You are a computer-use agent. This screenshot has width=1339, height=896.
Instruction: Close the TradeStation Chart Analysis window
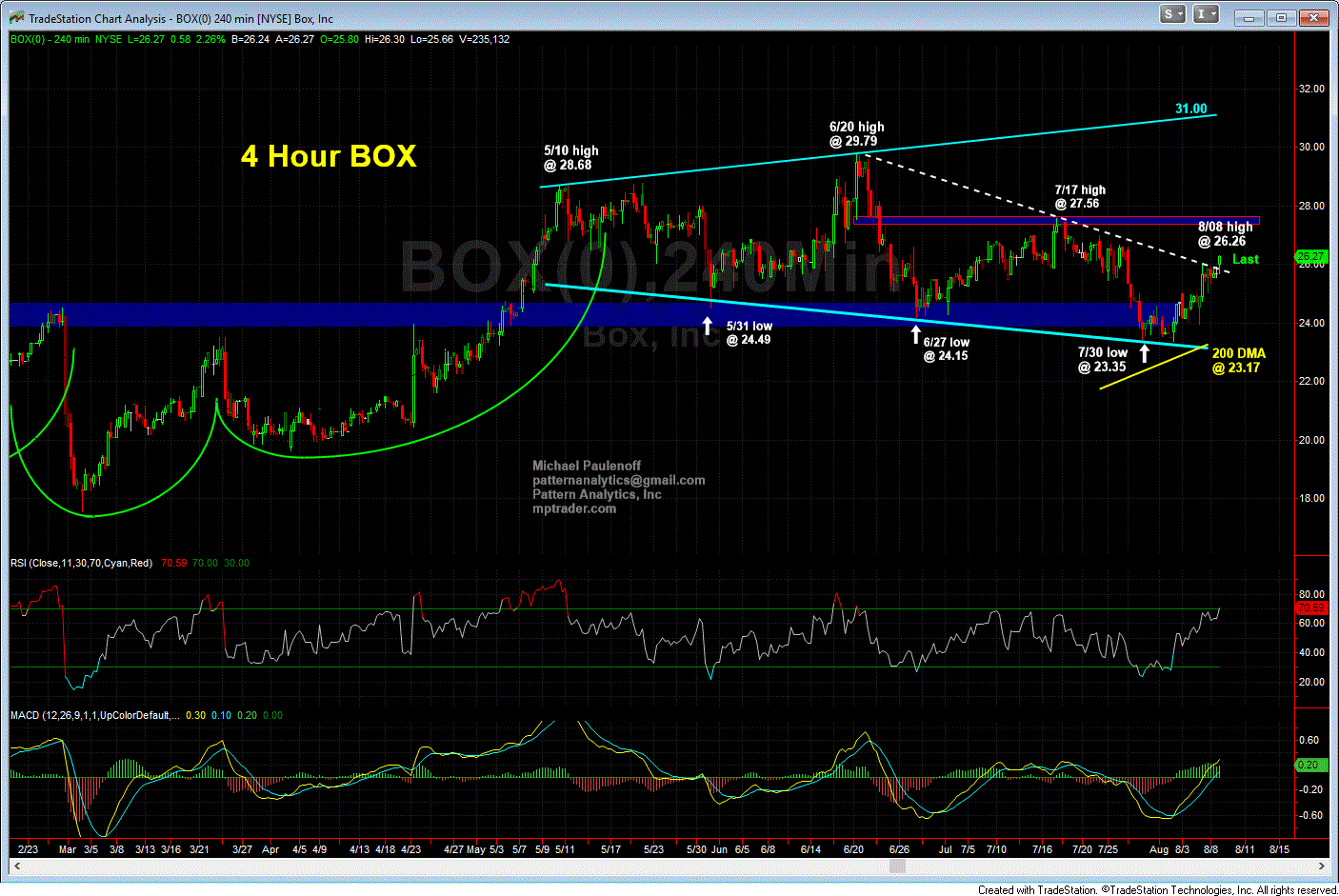coord(1314,17)
